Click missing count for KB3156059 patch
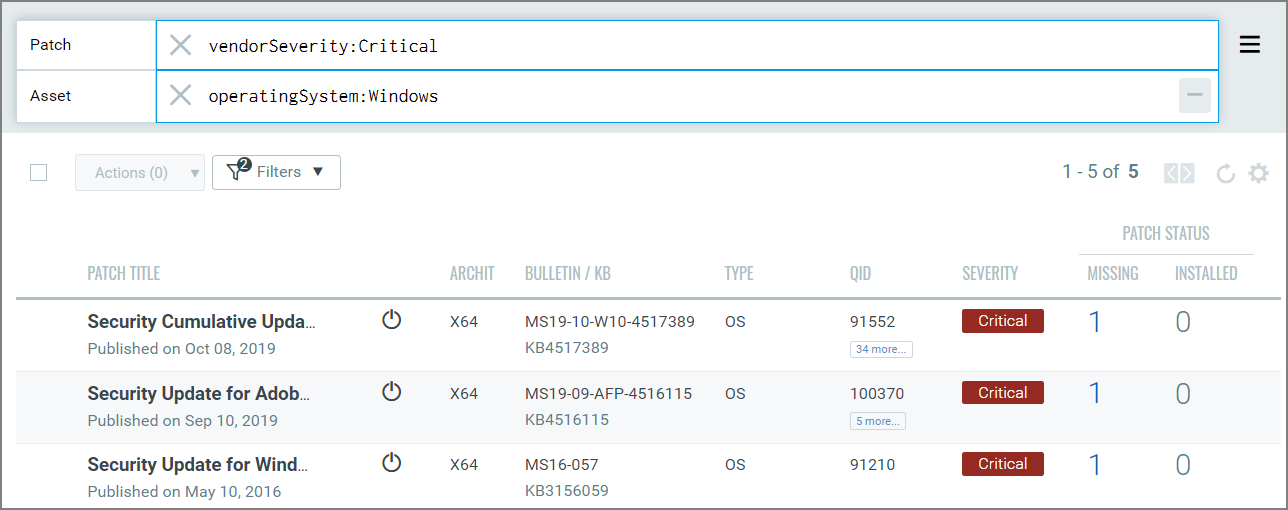This screenshot has width=1288, height=510. point(1095,465)
